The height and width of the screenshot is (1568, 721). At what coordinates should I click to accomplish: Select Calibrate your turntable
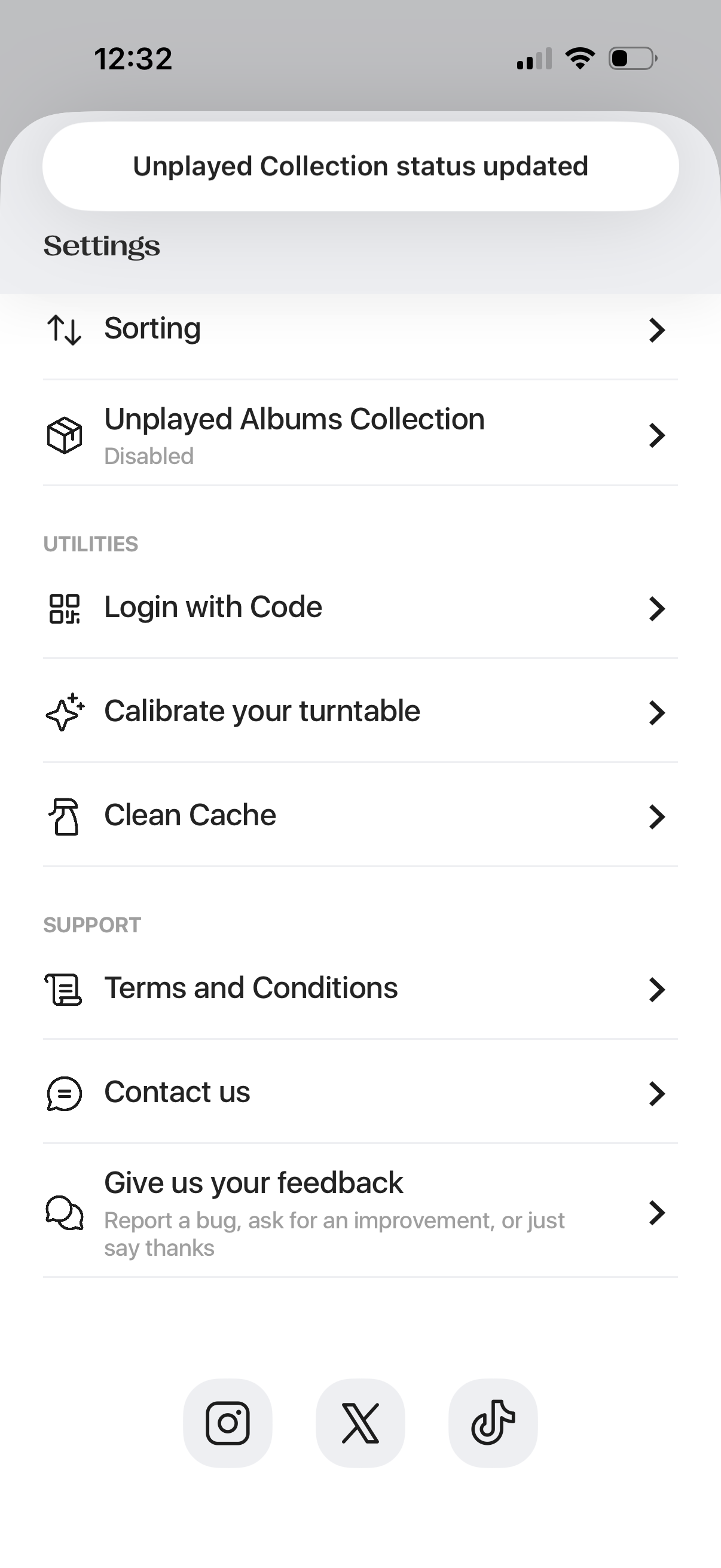coord(262,712)
